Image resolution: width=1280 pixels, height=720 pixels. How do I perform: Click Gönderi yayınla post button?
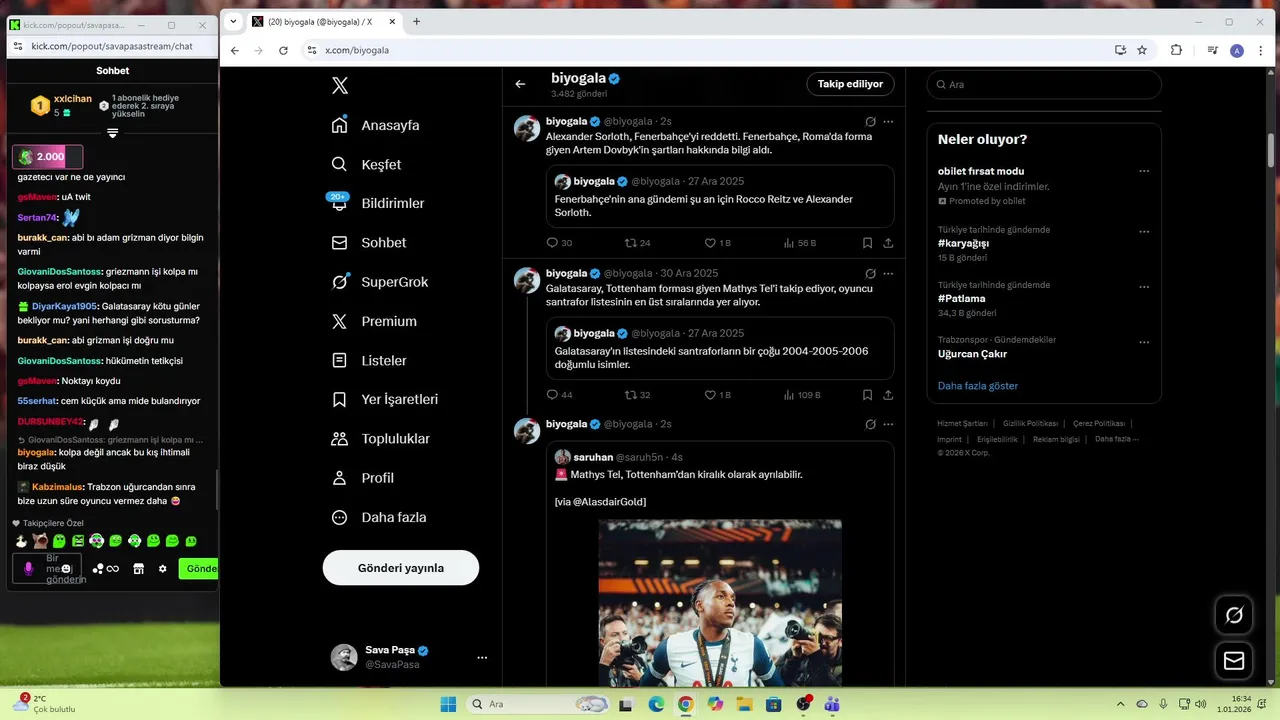coord(401,568)
